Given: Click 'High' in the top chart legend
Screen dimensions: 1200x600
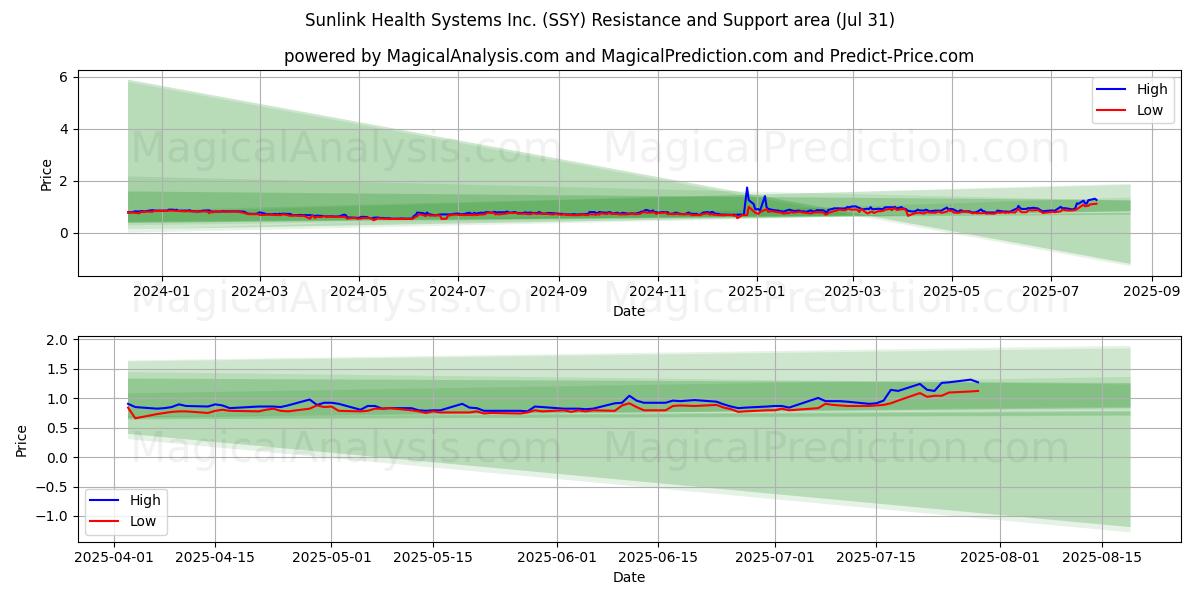Looking at the screenshot, I should 1151,90.
